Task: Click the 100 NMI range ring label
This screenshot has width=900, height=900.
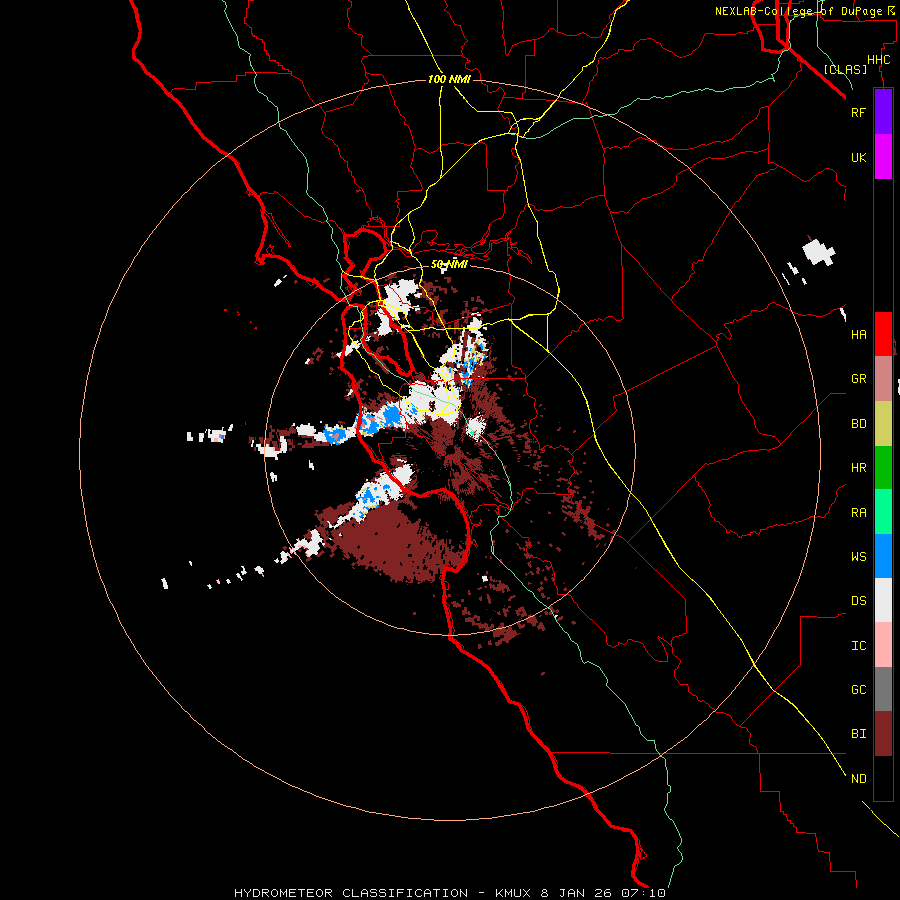Action: (449, 79)
